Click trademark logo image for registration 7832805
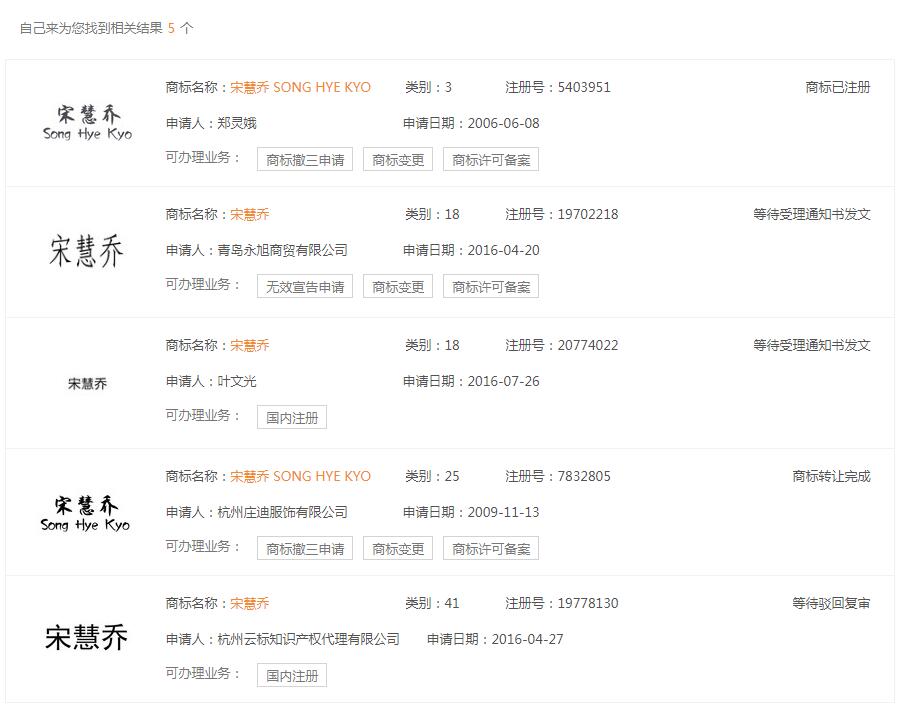 (85, 514)
